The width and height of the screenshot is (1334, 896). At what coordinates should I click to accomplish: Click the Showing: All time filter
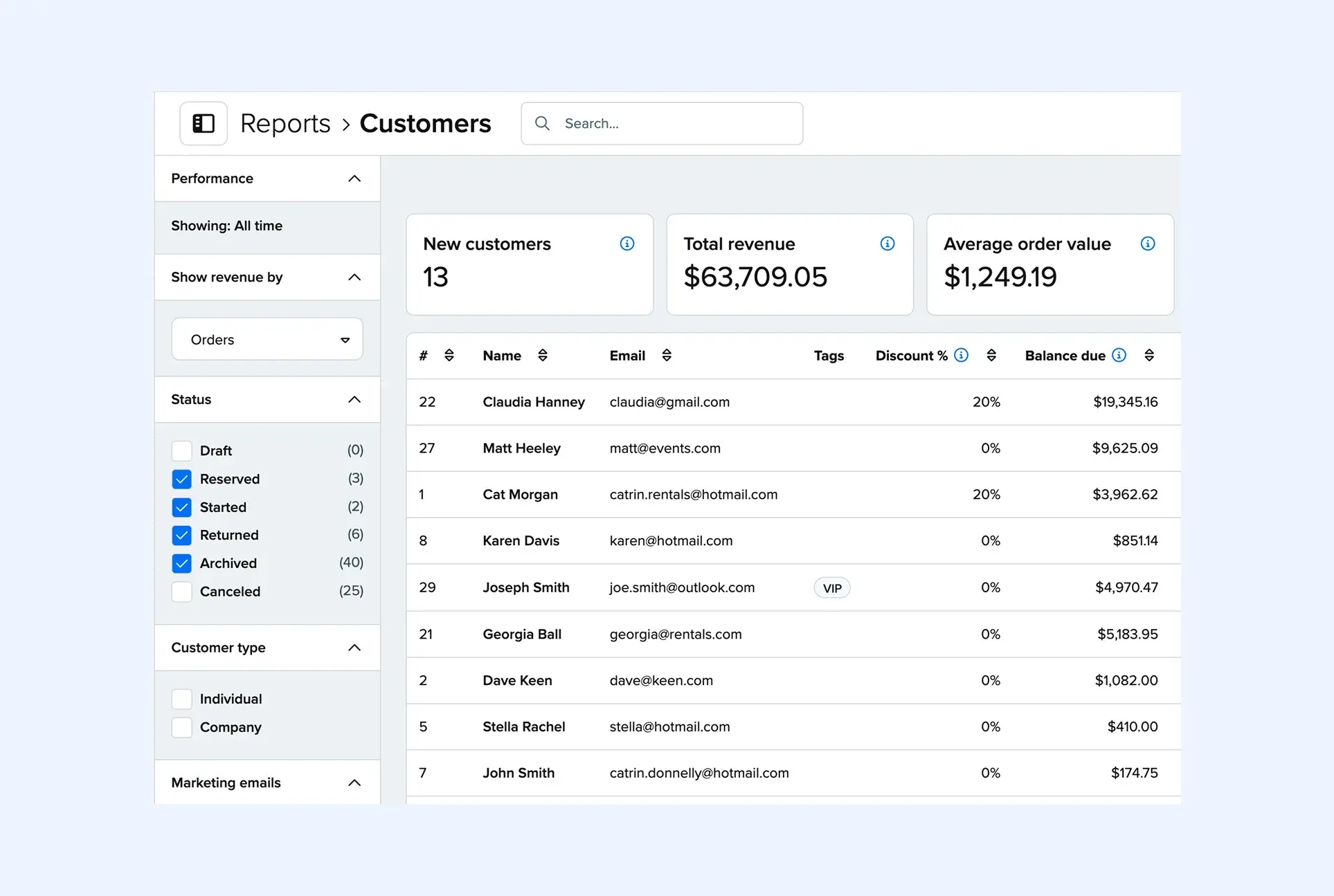pyautogui.click(x=226, y=226)
